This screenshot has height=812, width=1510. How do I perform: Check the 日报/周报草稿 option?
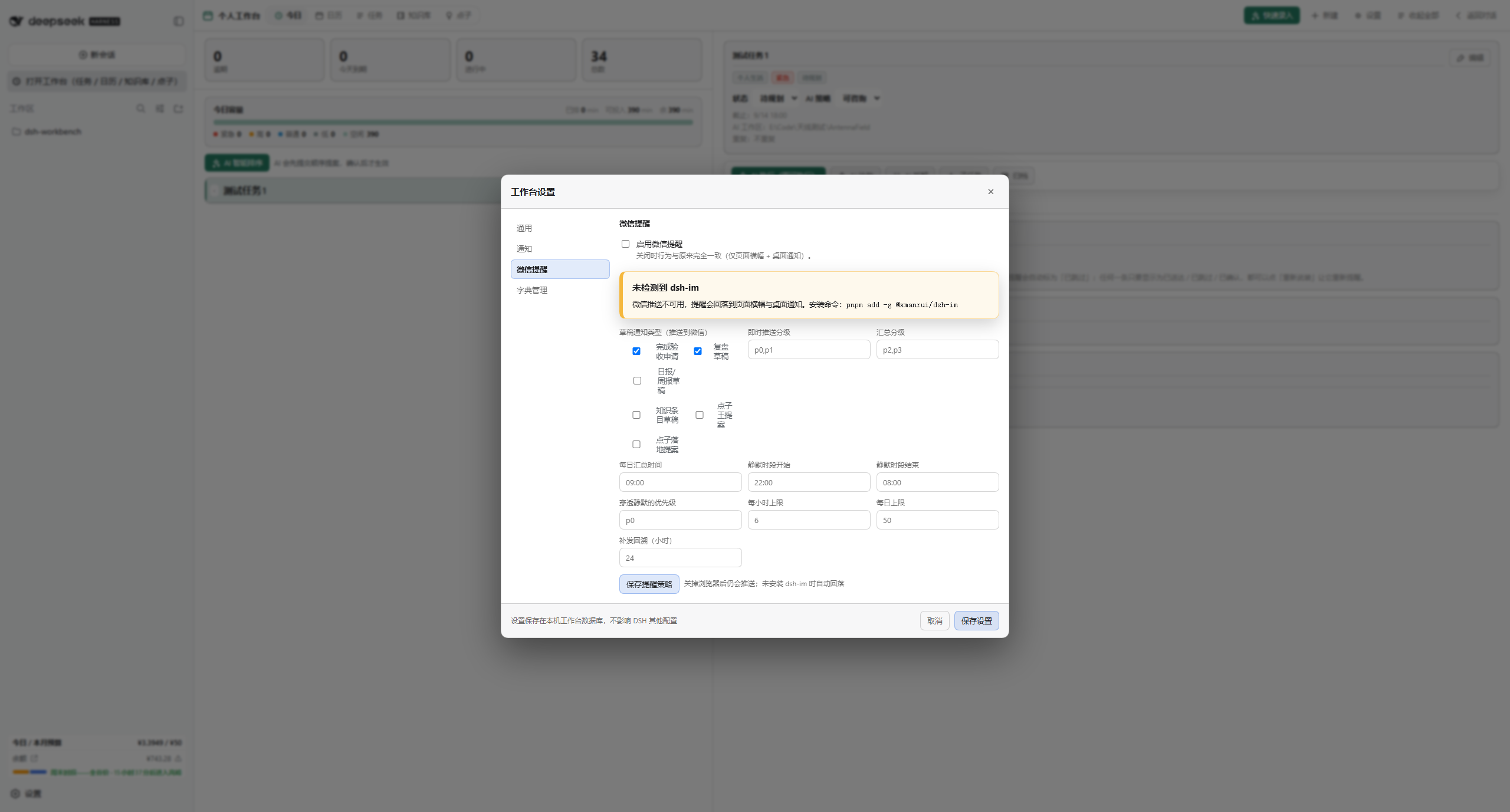tap(637, 381)
